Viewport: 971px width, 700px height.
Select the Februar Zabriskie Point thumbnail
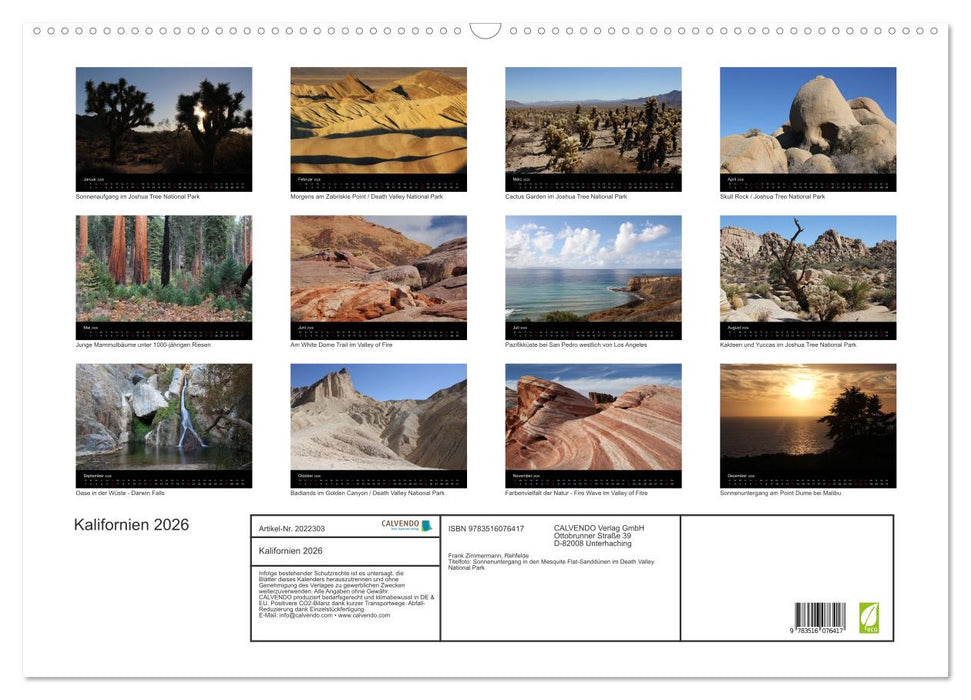(378, 125)
